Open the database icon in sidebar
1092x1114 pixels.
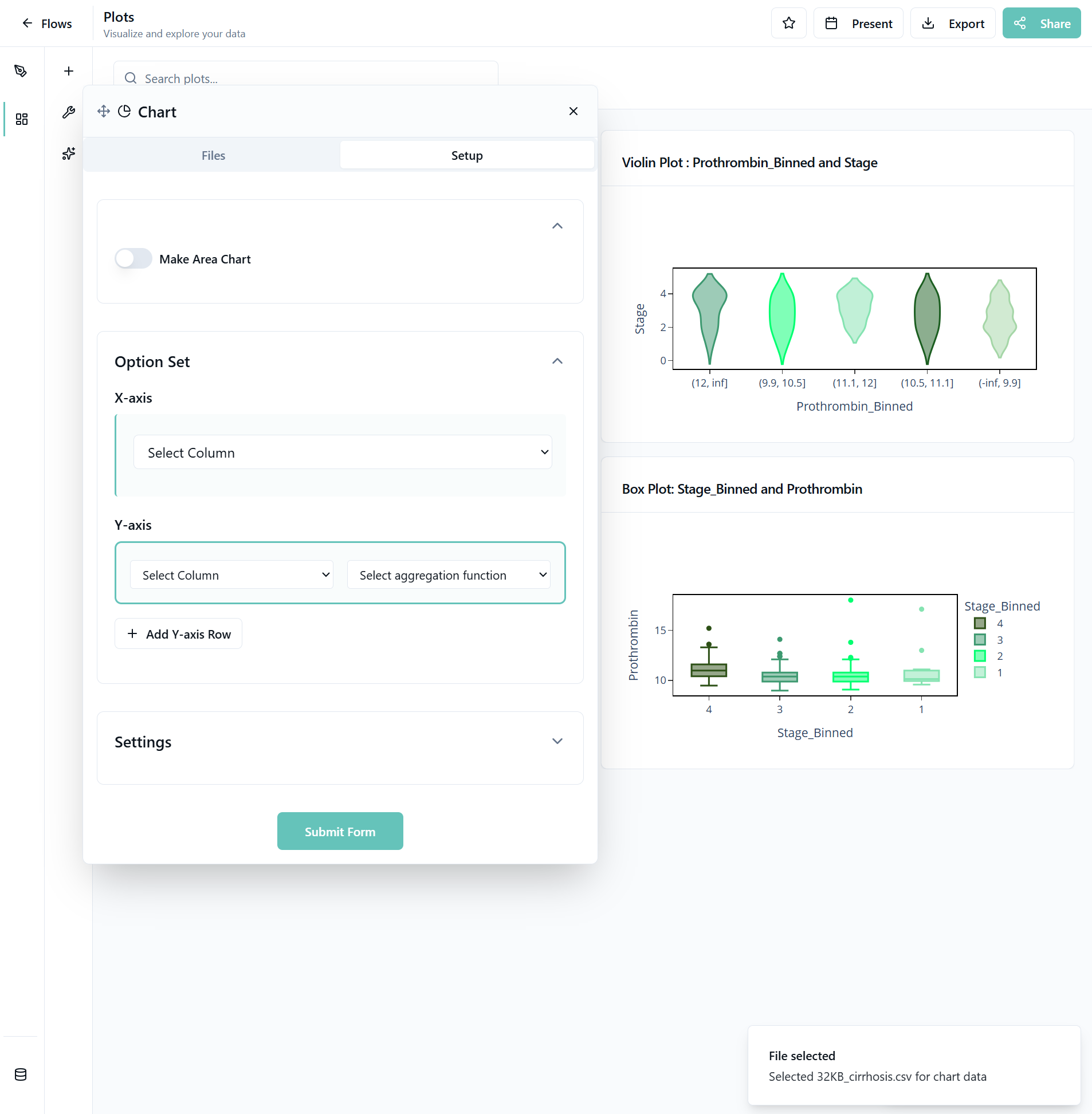tap(21, 1074)
